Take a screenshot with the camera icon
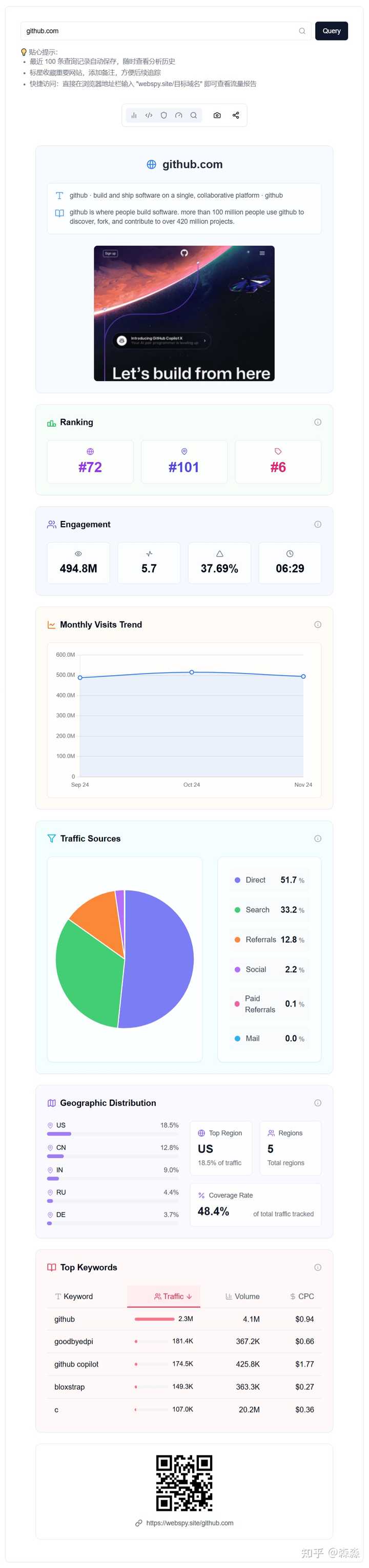Screen dimensions: 369x1568 pyautogui.click(x=217, y=116)
